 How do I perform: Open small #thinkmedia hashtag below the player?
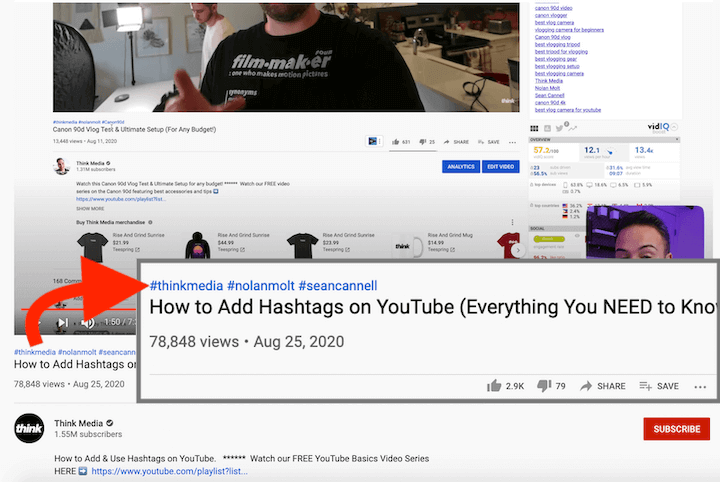[35, 352]
